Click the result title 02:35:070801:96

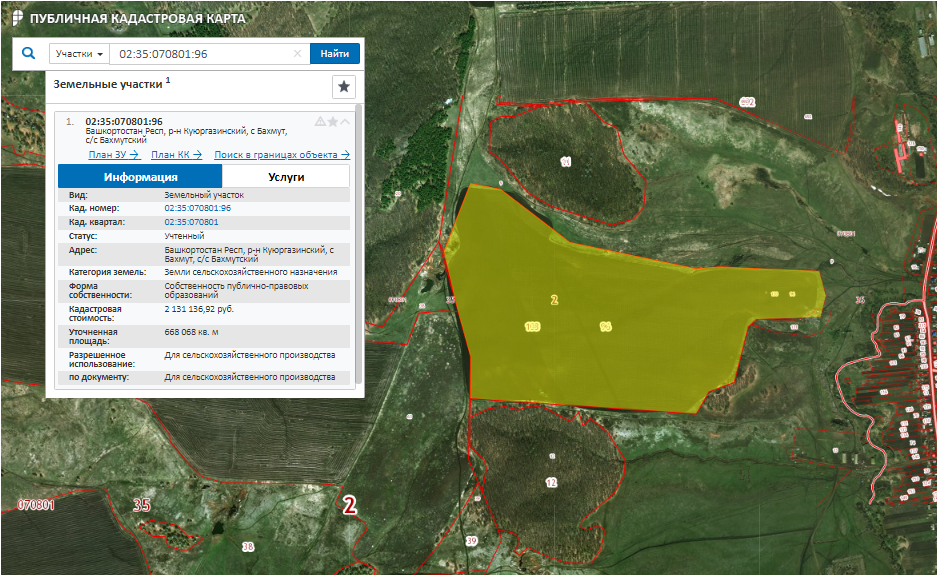point(124,121)
